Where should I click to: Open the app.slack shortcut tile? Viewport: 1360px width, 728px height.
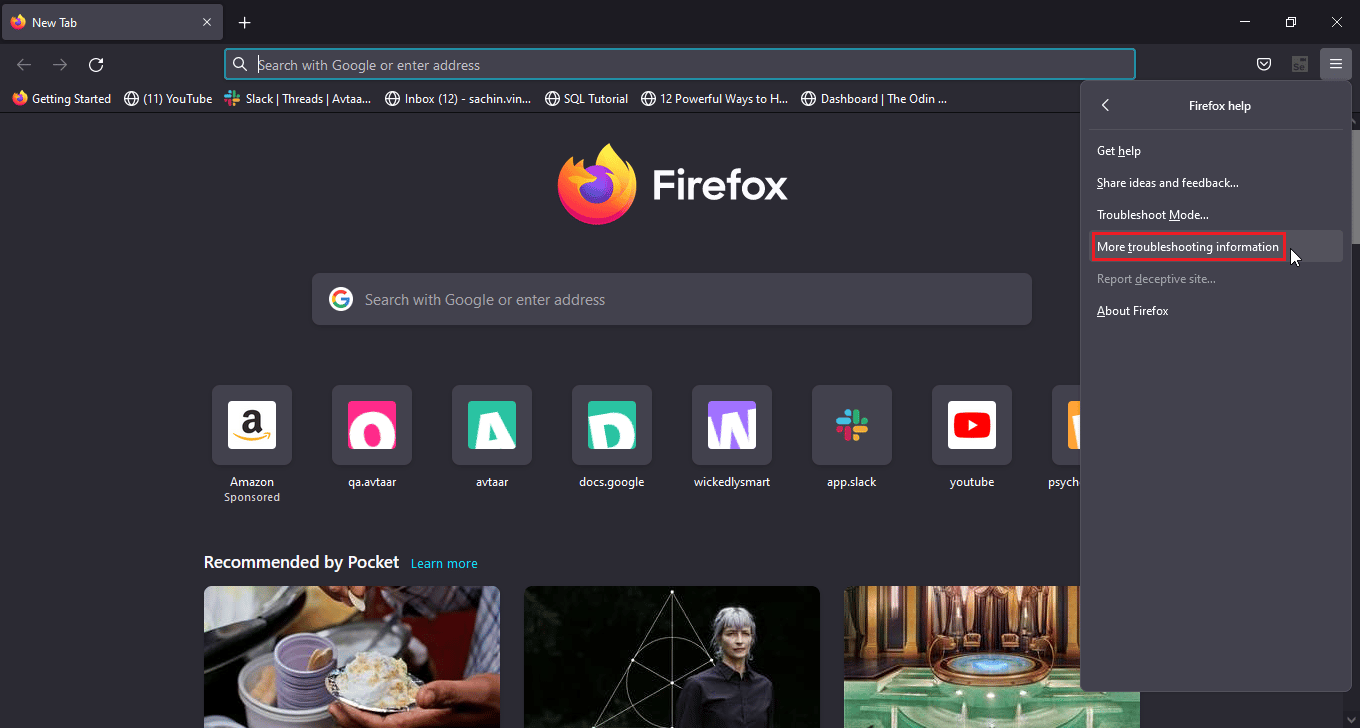852,425
